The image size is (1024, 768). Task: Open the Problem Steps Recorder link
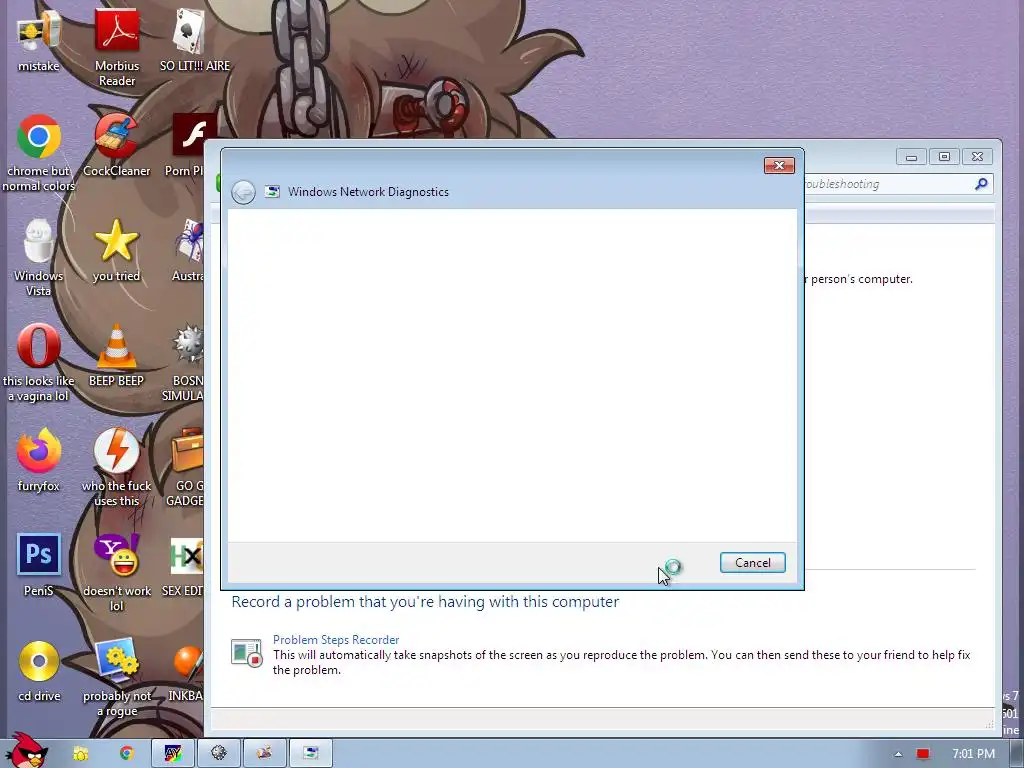tap(336, 639)
